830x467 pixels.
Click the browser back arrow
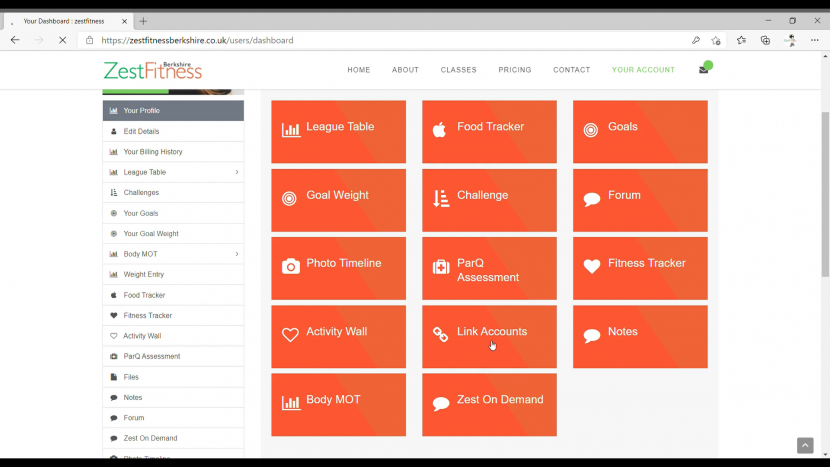[15, 40]
